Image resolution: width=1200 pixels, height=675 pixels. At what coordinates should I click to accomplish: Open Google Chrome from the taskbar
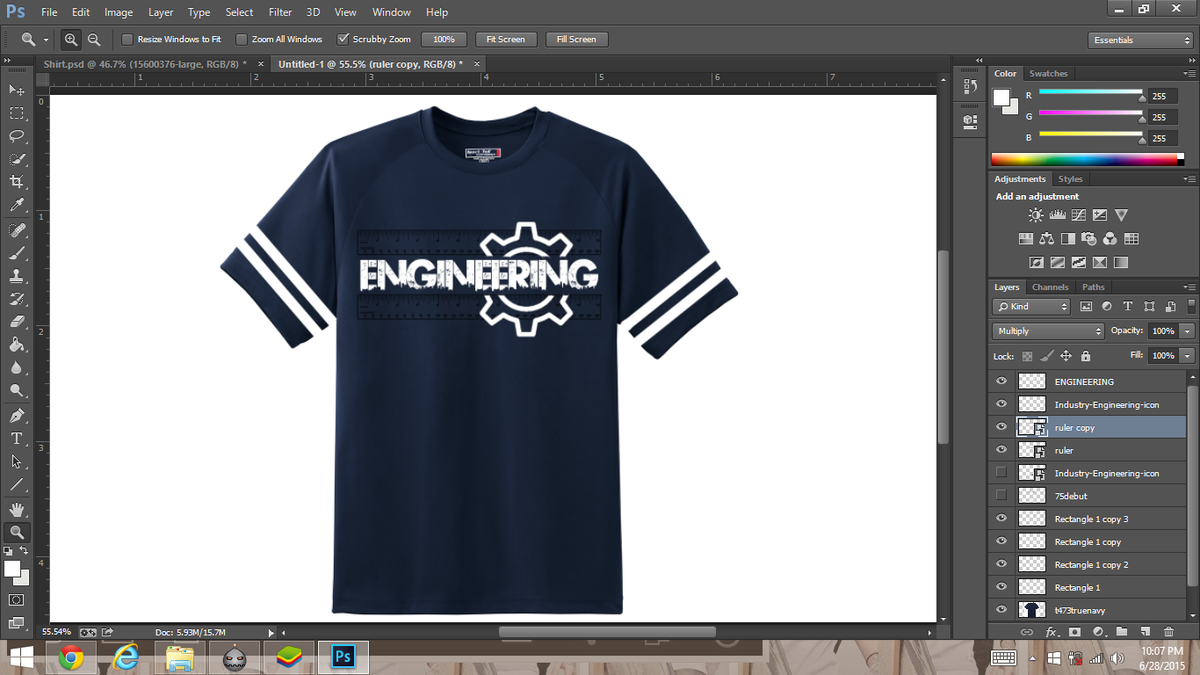point(70,657)
